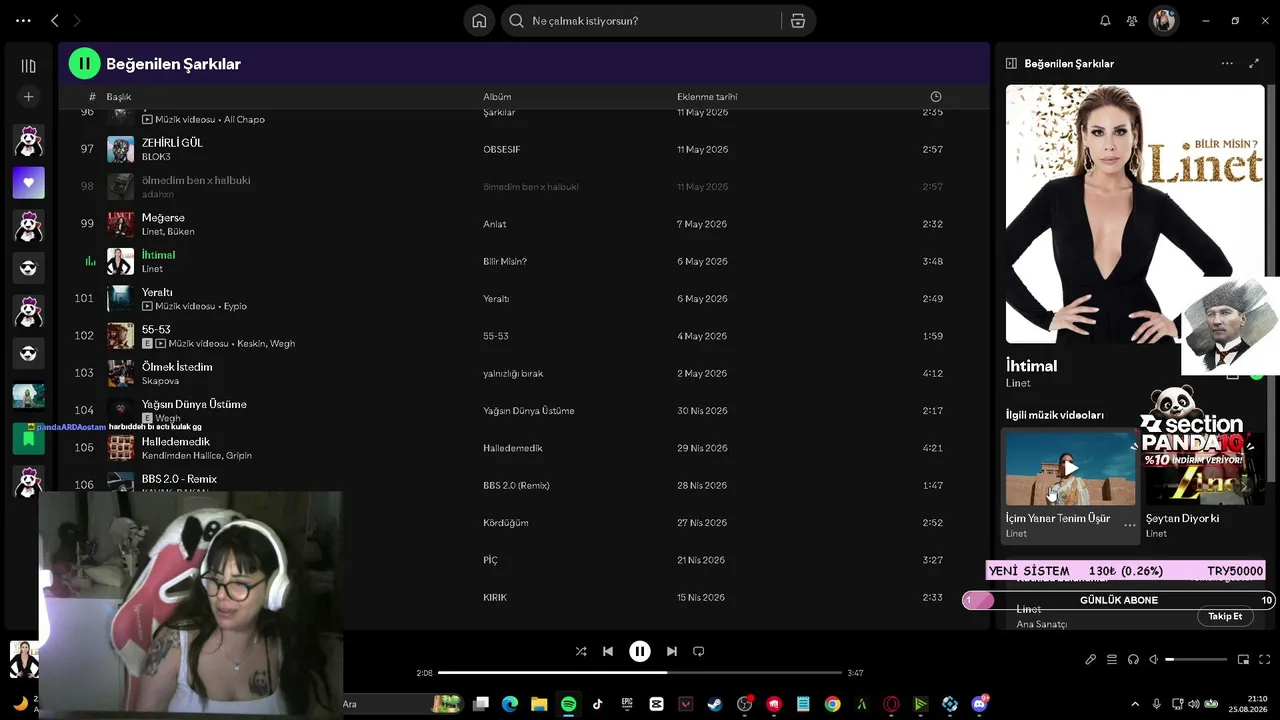Launch Steam from the taskbar
The image size is (1280, 720).
tap(714, 704)
